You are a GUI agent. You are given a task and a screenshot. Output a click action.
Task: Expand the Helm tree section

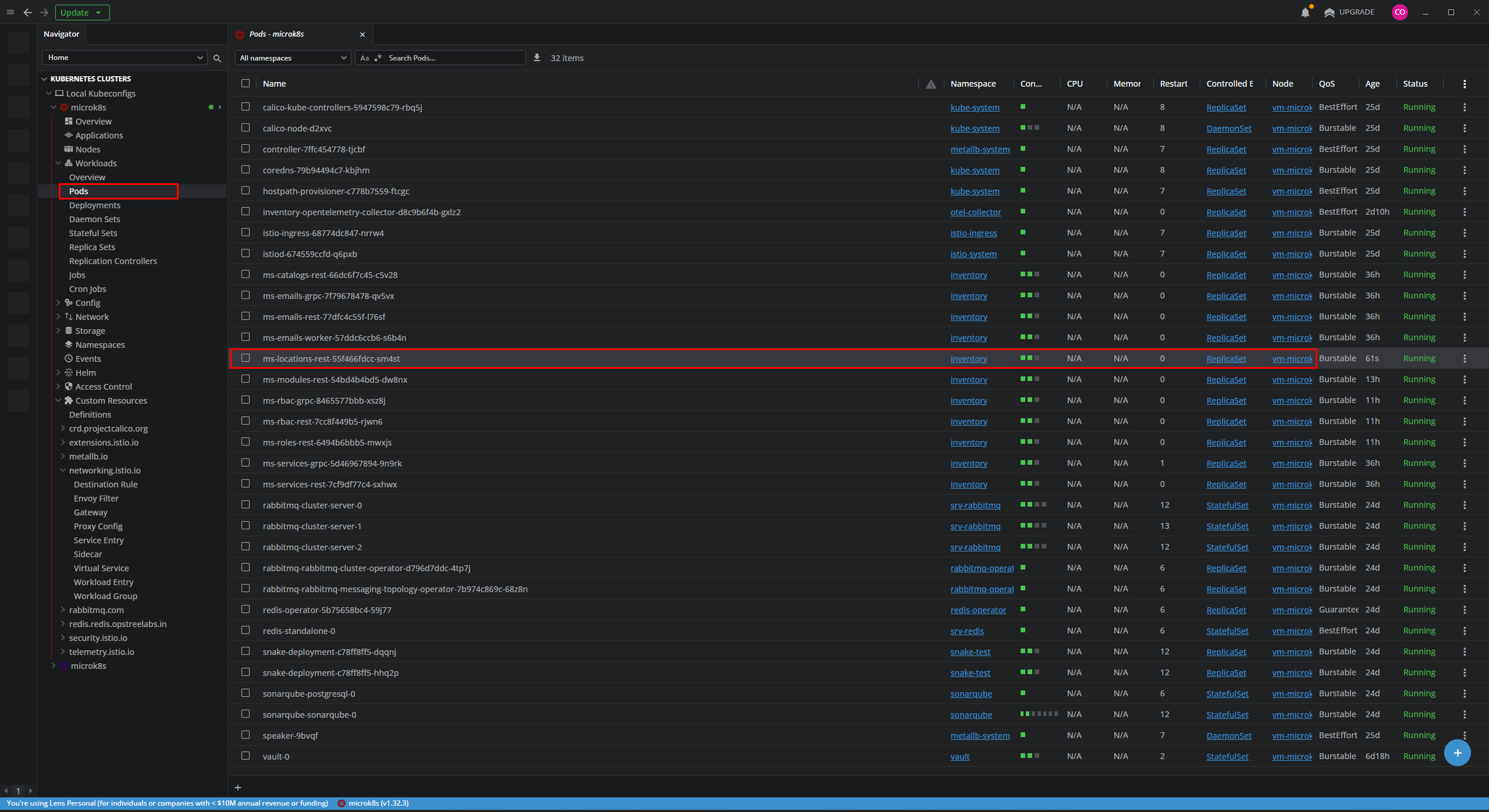pyautogui.click(x=58, y=373)
